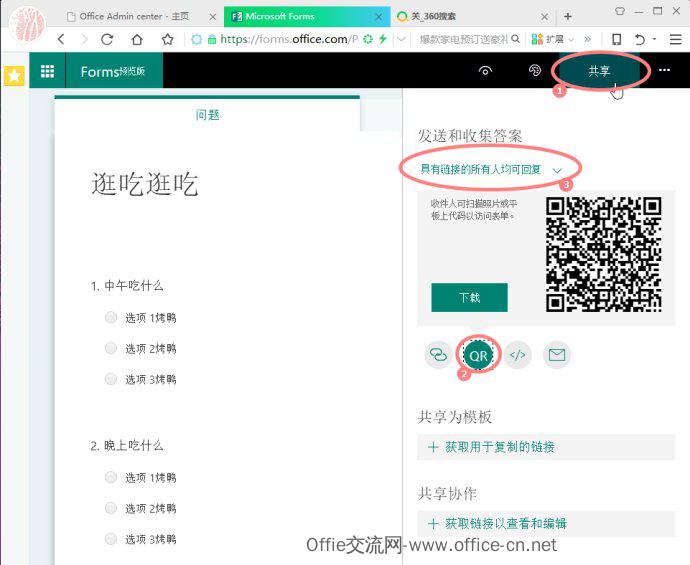Open the extensions menu

[x=552, y=40]
